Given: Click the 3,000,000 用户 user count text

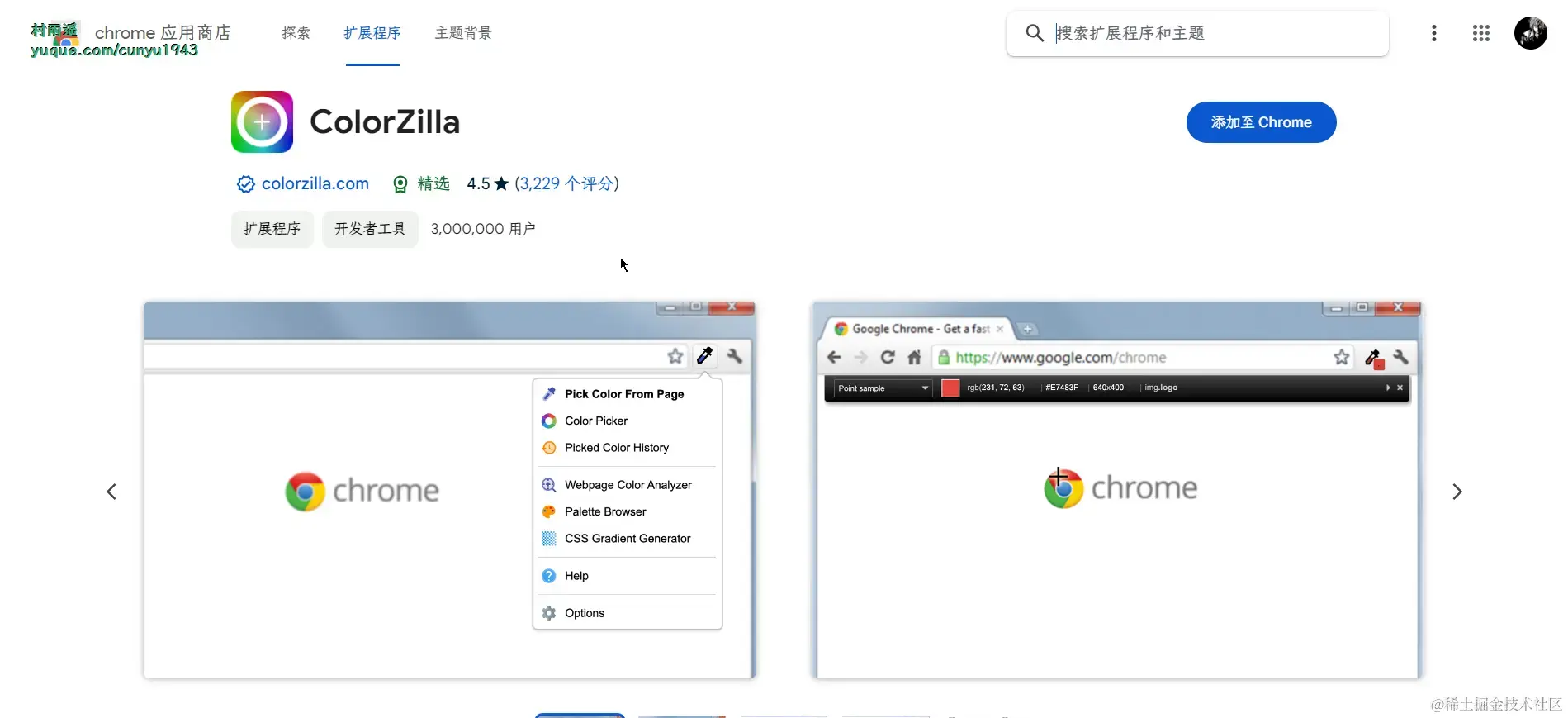Looking at the screenshot, I should coord(483,229).
